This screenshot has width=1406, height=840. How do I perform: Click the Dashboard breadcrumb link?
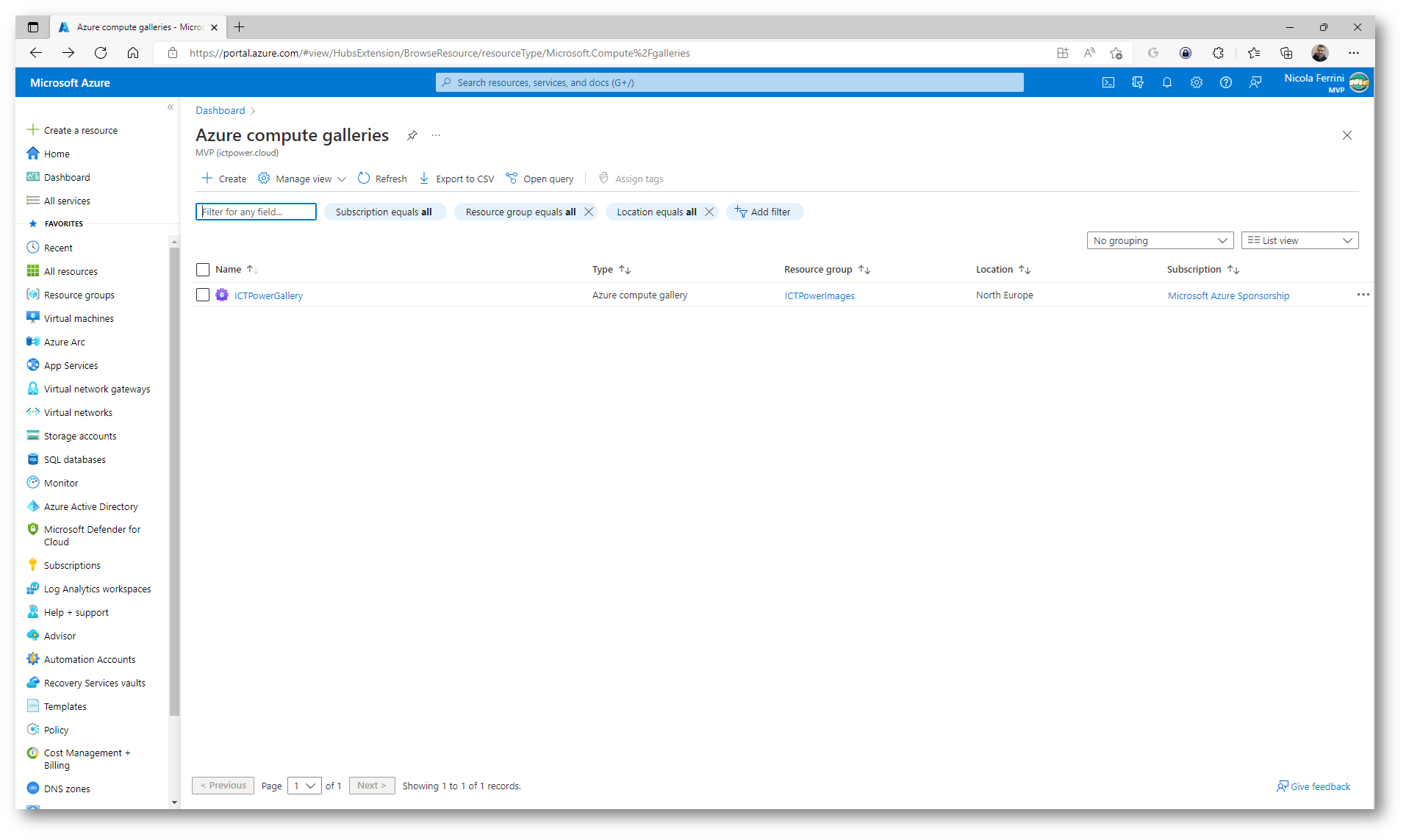coord(220,110)
